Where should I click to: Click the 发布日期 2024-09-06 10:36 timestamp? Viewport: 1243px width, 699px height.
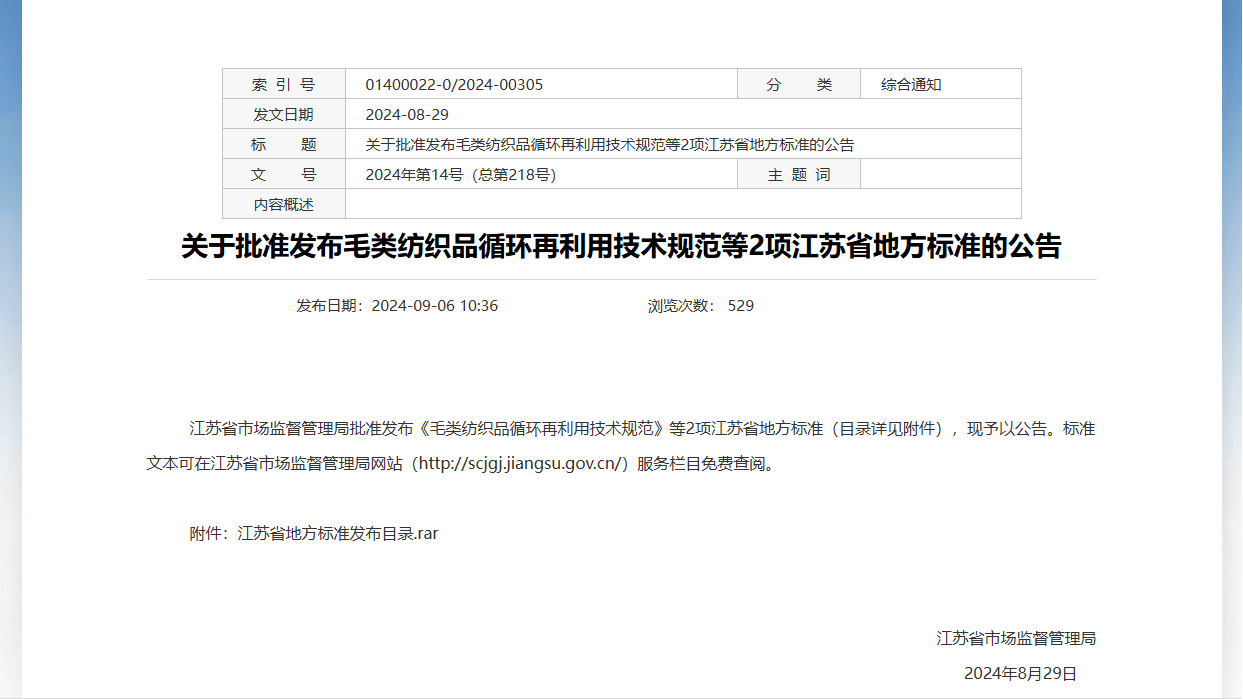click(397, 306)
